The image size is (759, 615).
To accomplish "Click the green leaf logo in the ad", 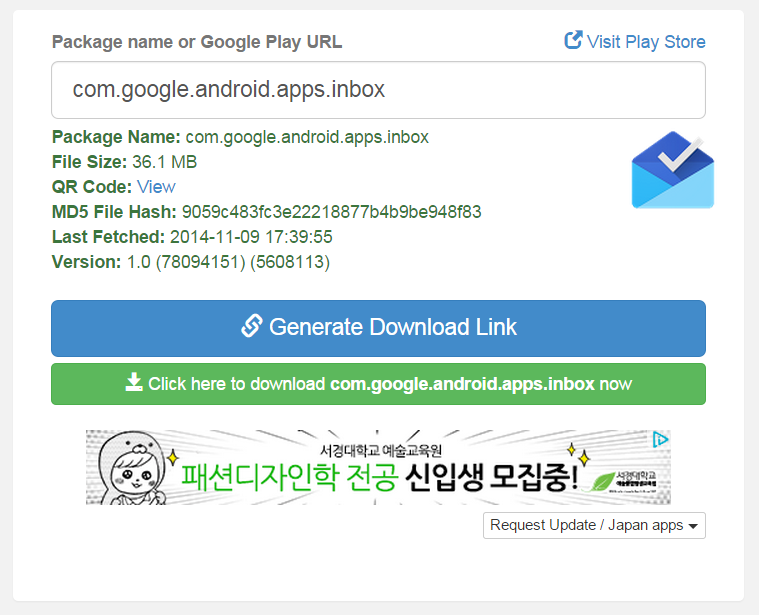I will pyautogui.click(x=602, y=480).
